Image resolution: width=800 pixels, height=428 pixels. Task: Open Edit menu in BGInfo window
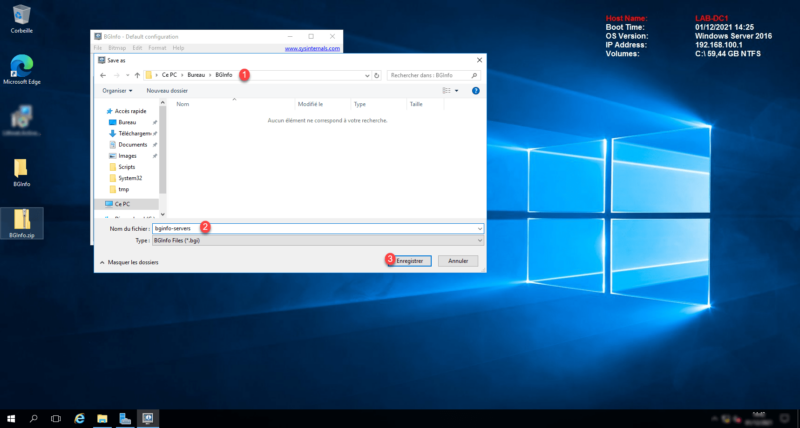(137, 48)
